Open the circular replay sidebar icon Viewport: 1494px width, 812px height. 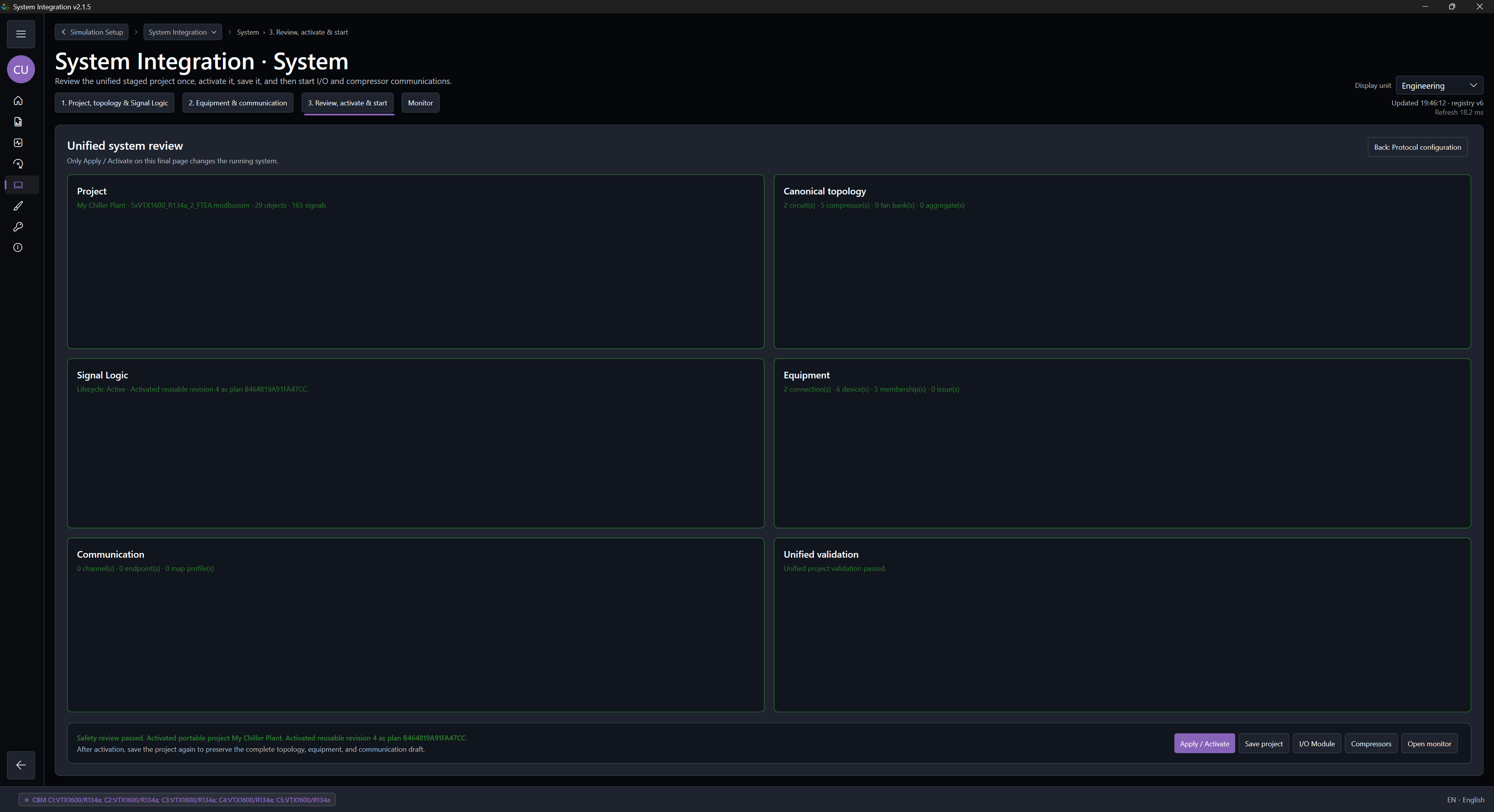click(18, 164)
